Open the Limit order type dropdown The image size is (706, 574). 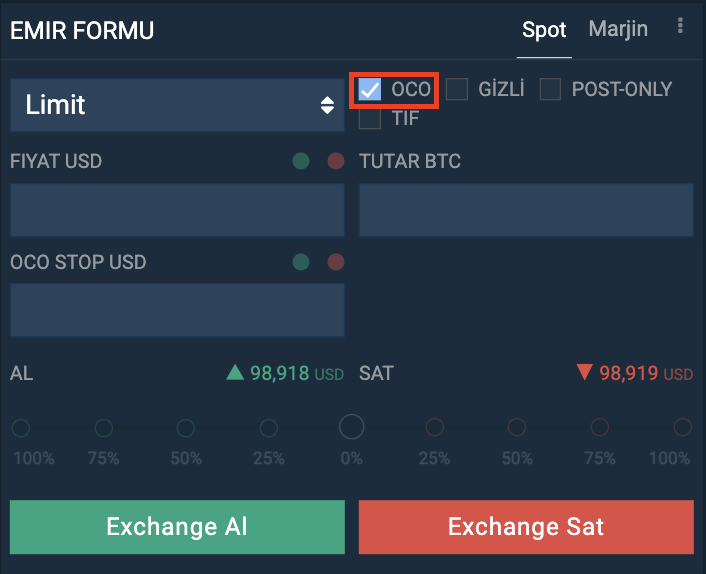pyautogui.click(x=177, y=105)
